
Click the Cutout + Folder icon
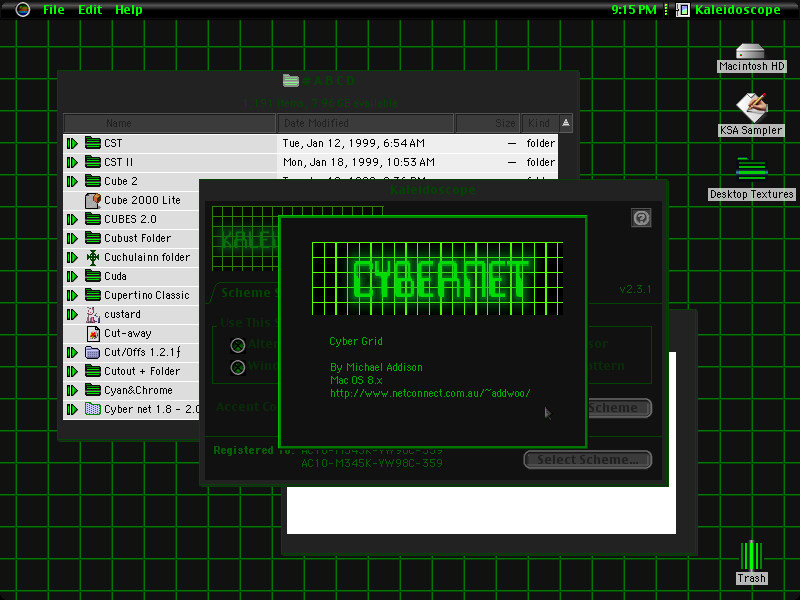coord(92,371)
